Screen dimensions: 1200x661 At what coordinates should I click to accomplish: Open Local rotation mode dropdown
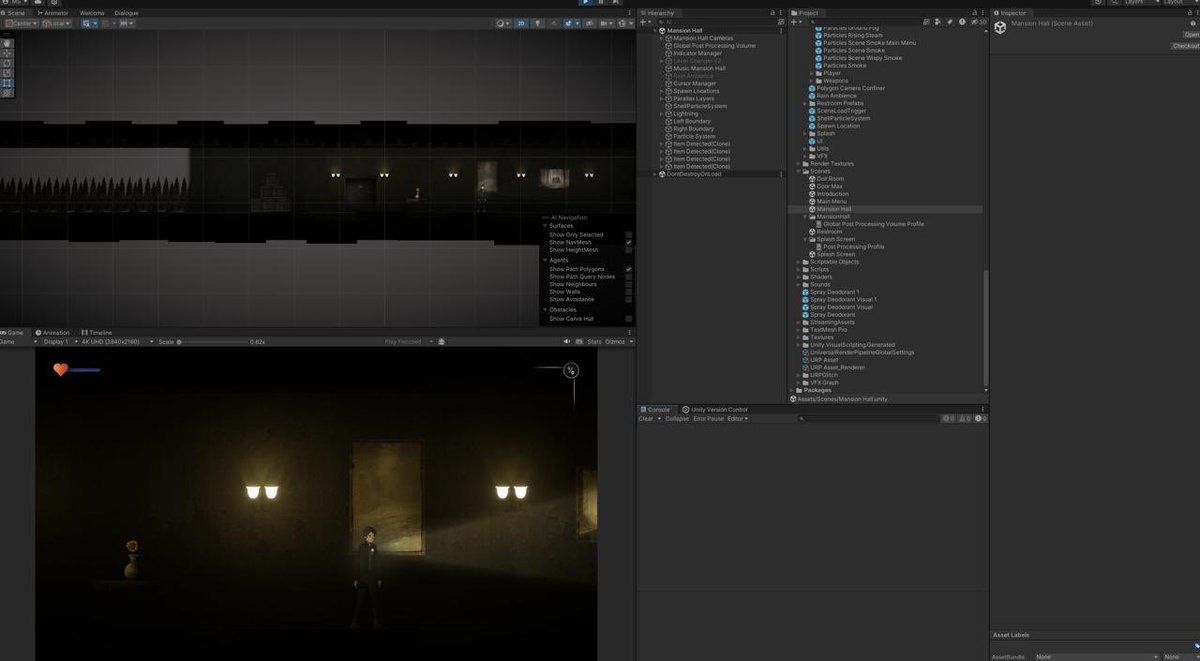(x=57, y=23)
